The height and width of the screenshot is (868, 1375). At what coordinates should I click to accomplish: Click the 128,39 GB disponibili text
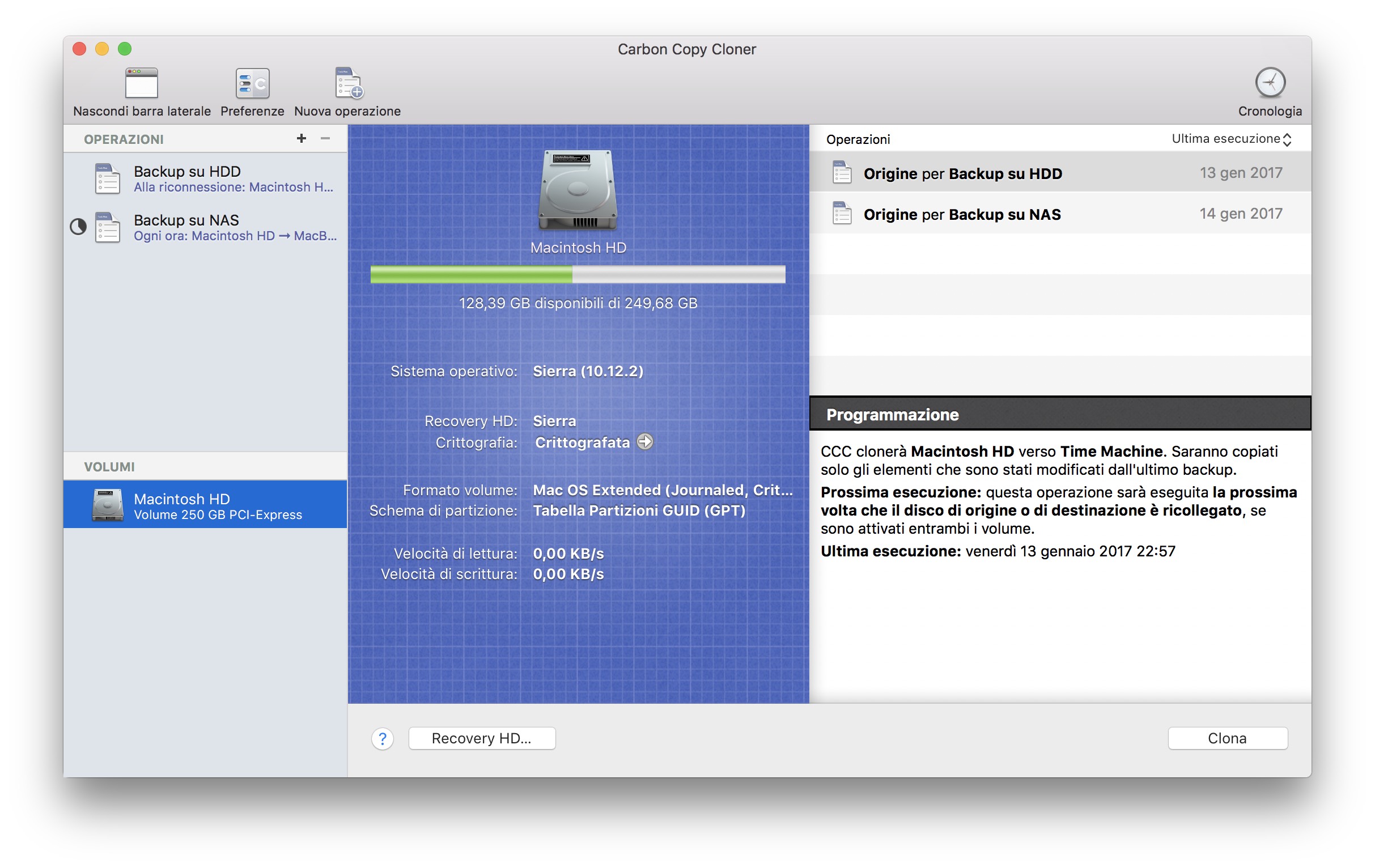[578, 303]
